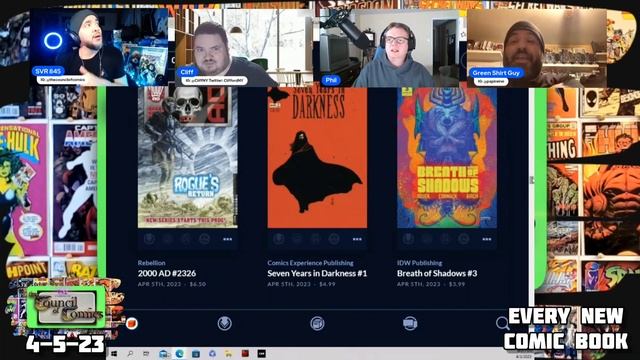Open the Comics Experience Publishing link
Image resolution: width=640 pixels, height=360 pixels.
tap(311, 263)
